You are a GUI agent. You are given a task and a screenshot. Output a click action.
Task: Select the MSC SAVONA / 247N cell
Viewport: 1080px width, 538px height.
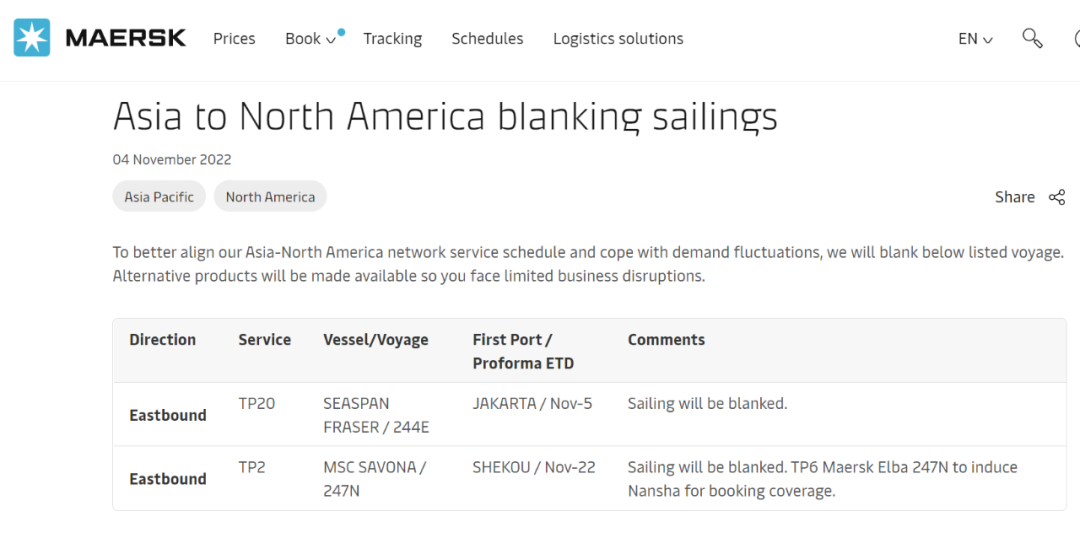point(374,479)
